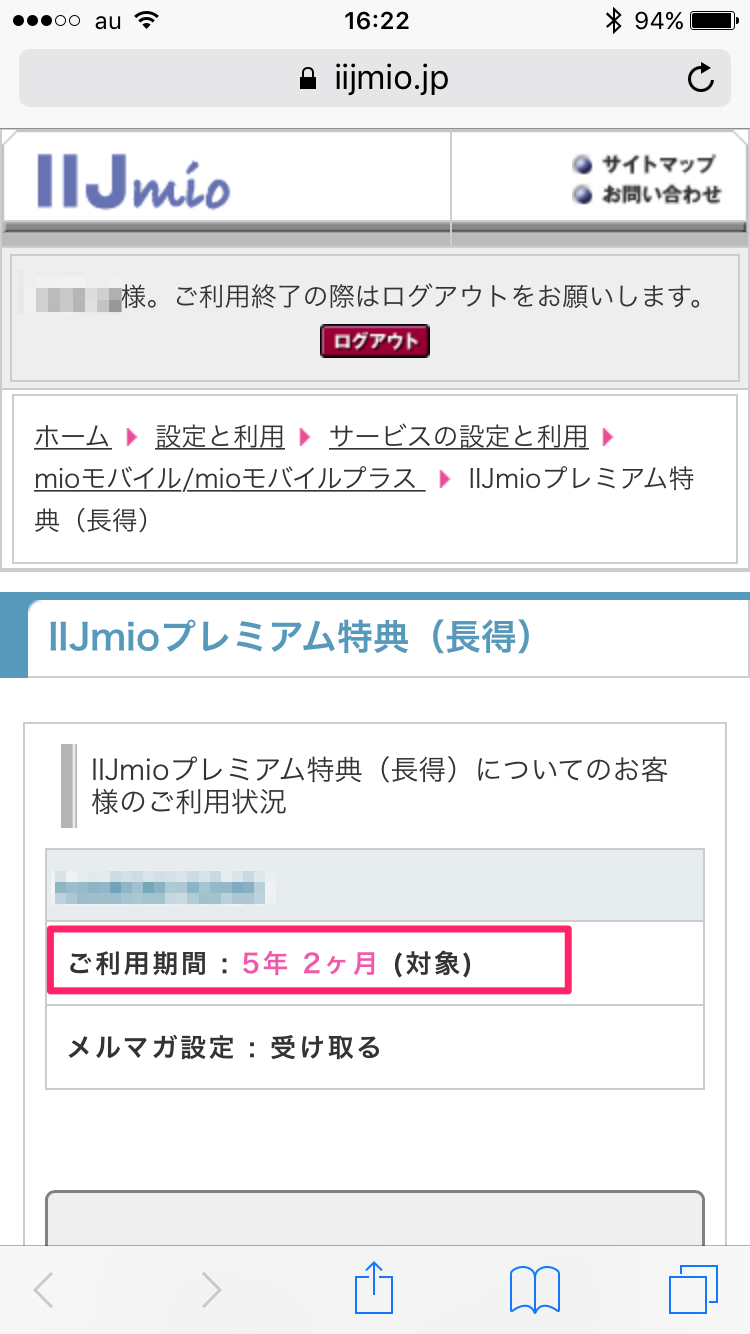The height and width of the screenshot is (1334, 750).
Task: Open Safari bookmarks book icon
Action: 535,1288
